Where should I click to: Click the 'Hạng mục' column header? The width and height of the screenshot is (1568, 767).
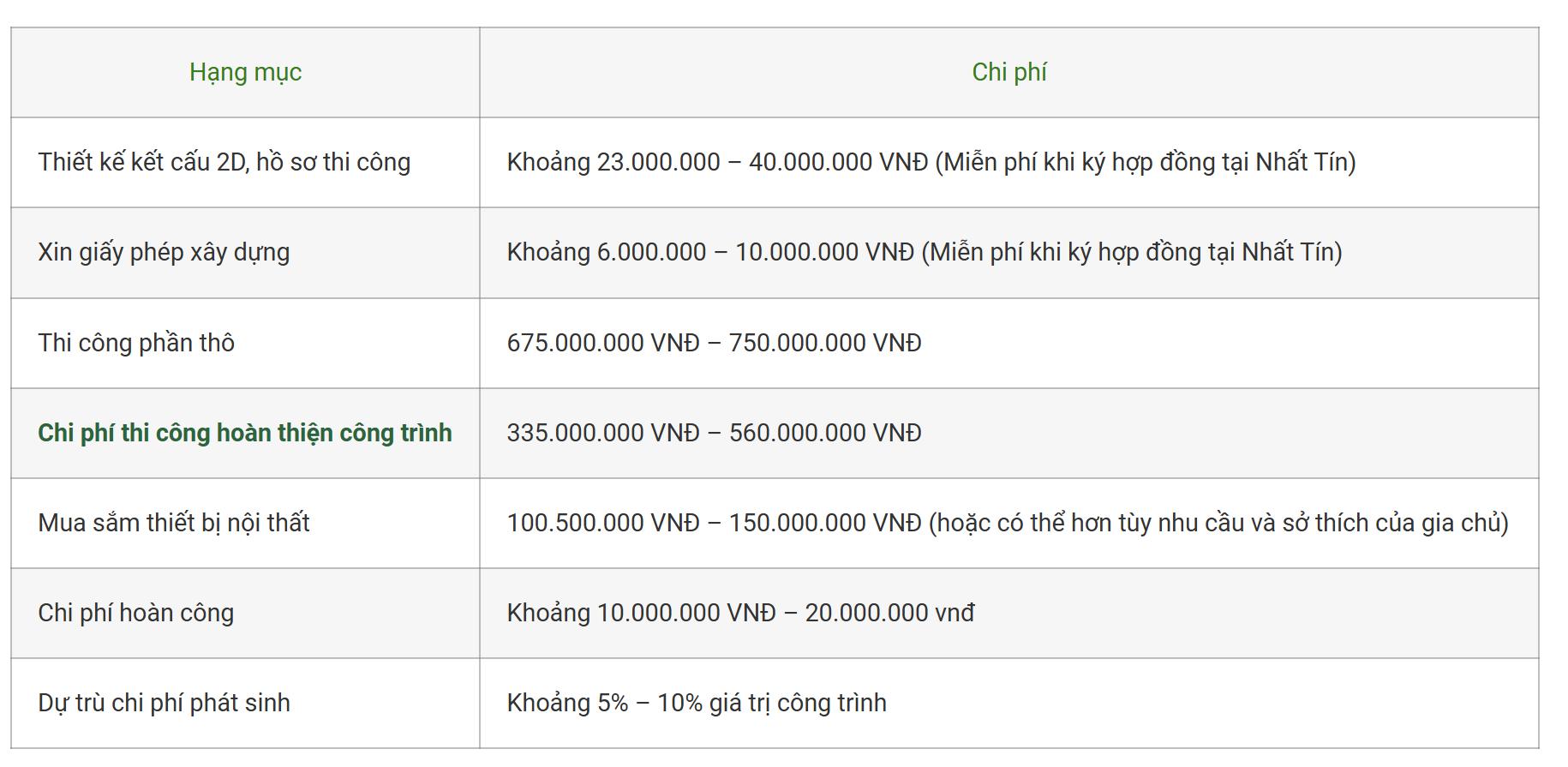pyautogui.click(x=245, y=73)
